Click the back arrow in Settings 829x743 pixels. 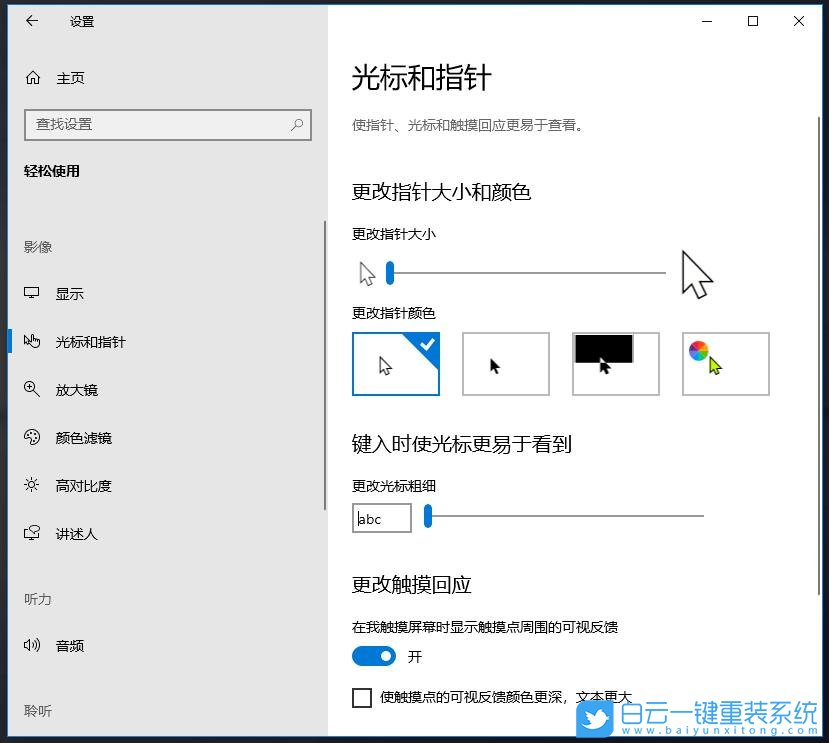click(30, 21)
